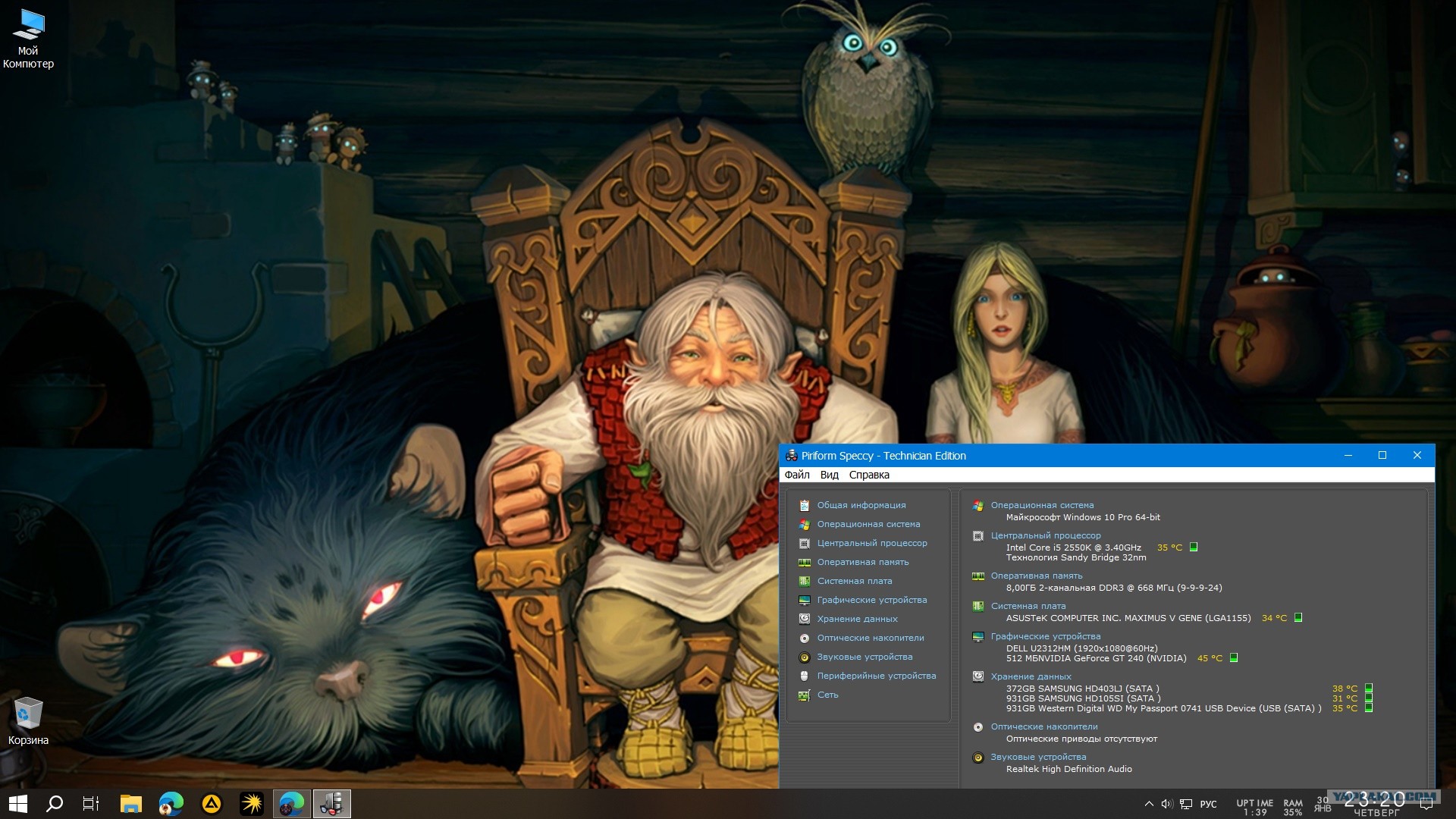Click the monitor icon in the summary panel
Viewport: 1456px width, 819px height.
click(x=977, y=636)
